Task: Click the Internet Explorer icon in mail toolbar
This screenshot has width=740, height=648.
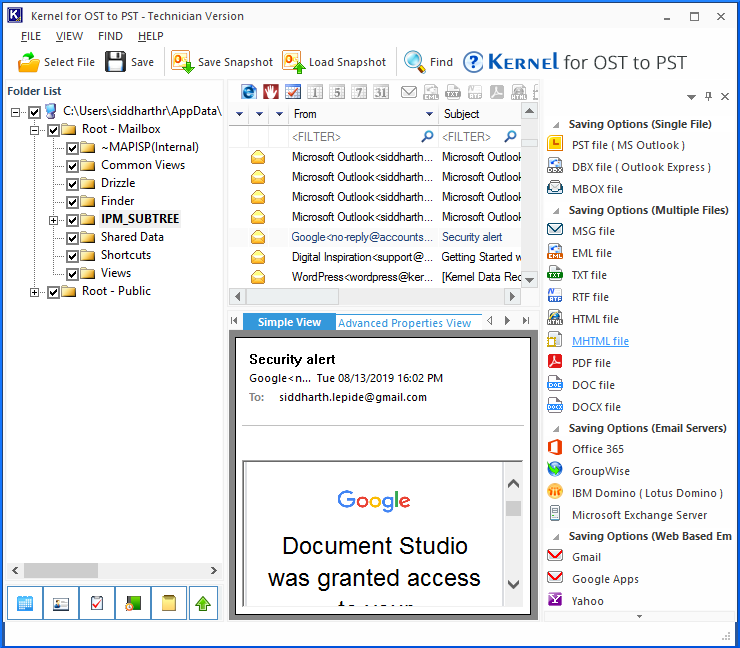Action: [x=249, y=92]
